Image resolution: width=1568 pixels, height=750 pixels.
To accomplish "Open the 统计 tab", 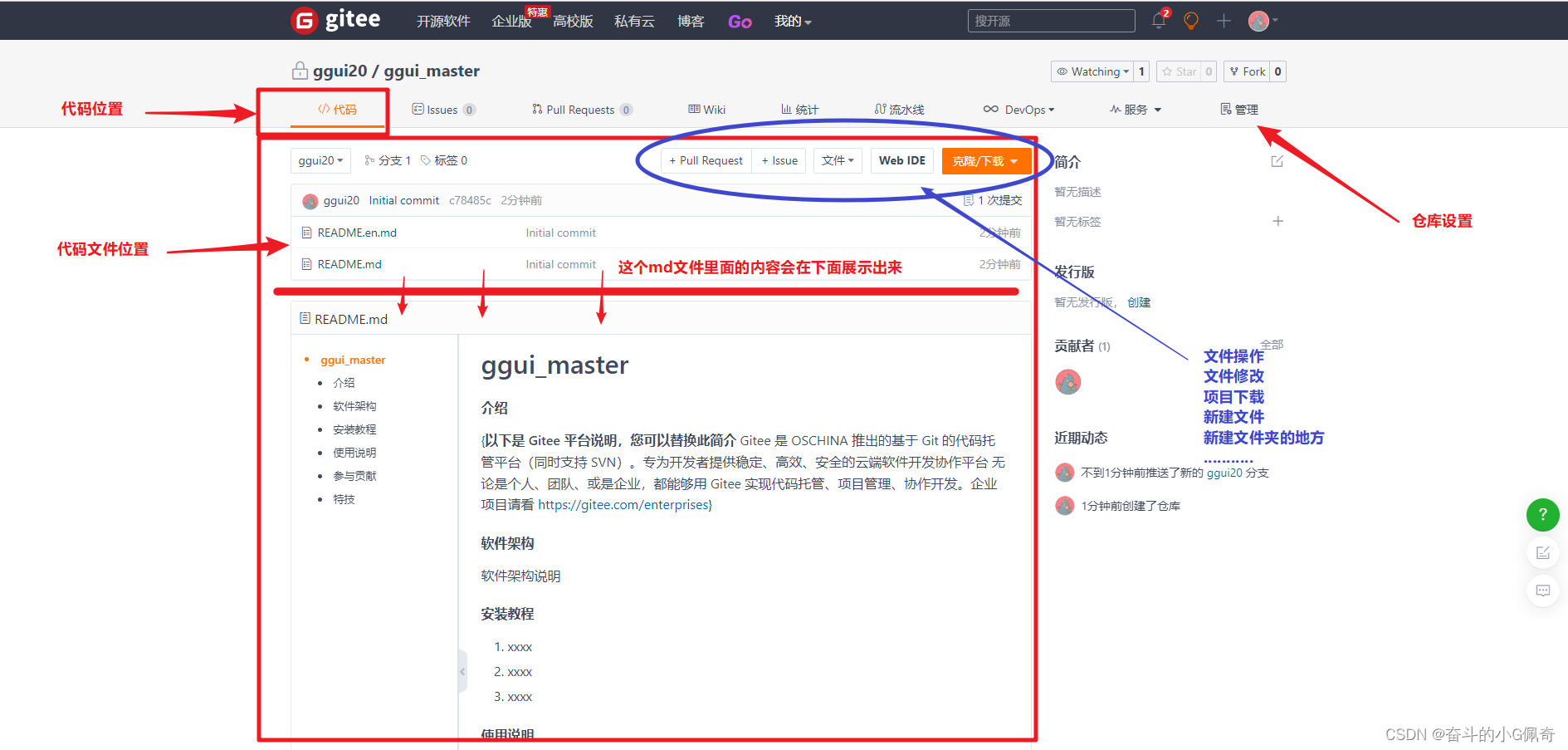I will coord(799,110).
